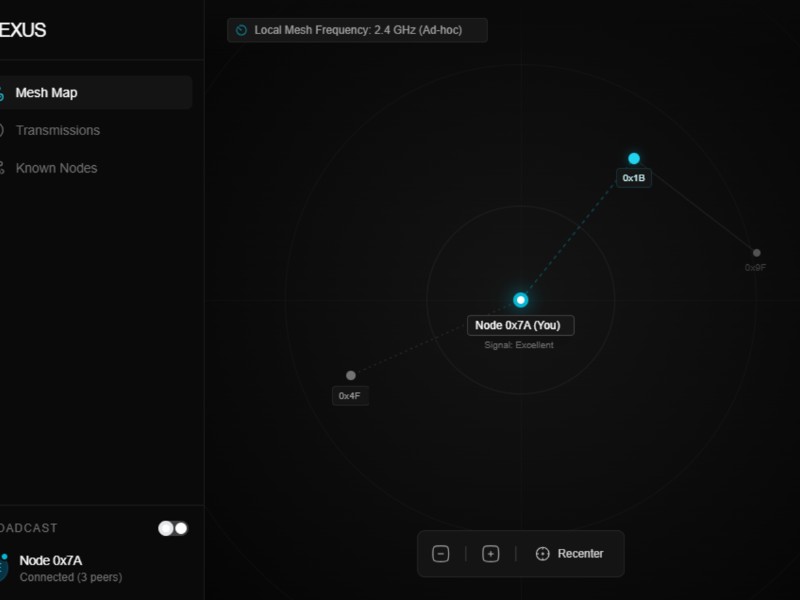Screen dimensions: 800x600
Task: Go to Transmissions in the sidebar
Action: 57,130
